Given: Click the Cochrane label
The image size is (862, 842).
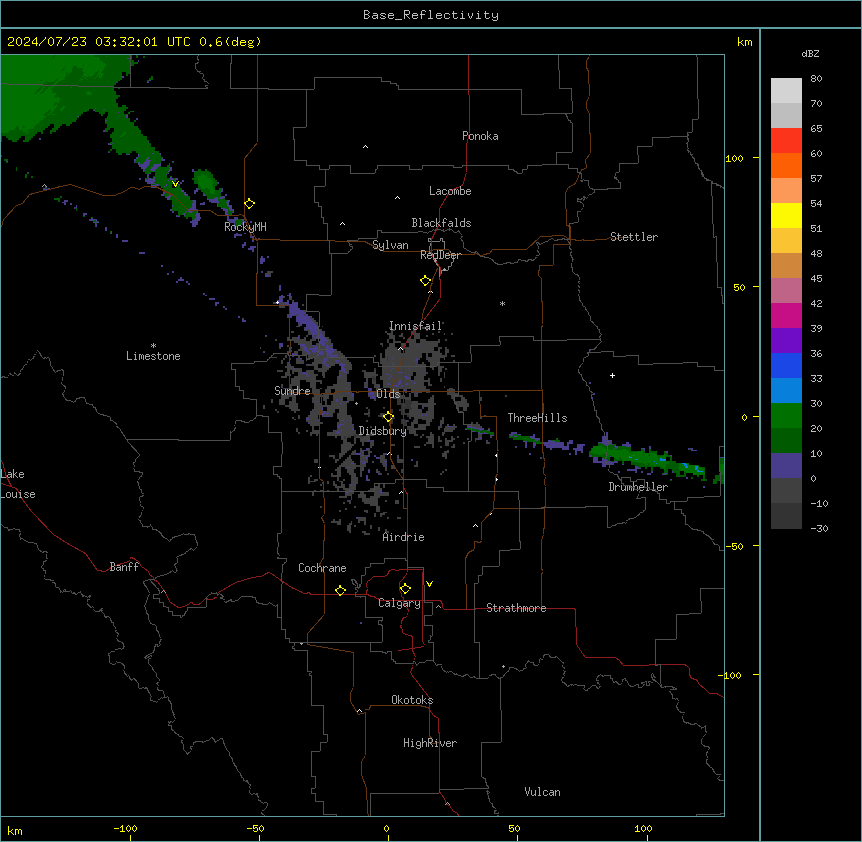Looking at the screenshot, I should [x=322, y=568].
